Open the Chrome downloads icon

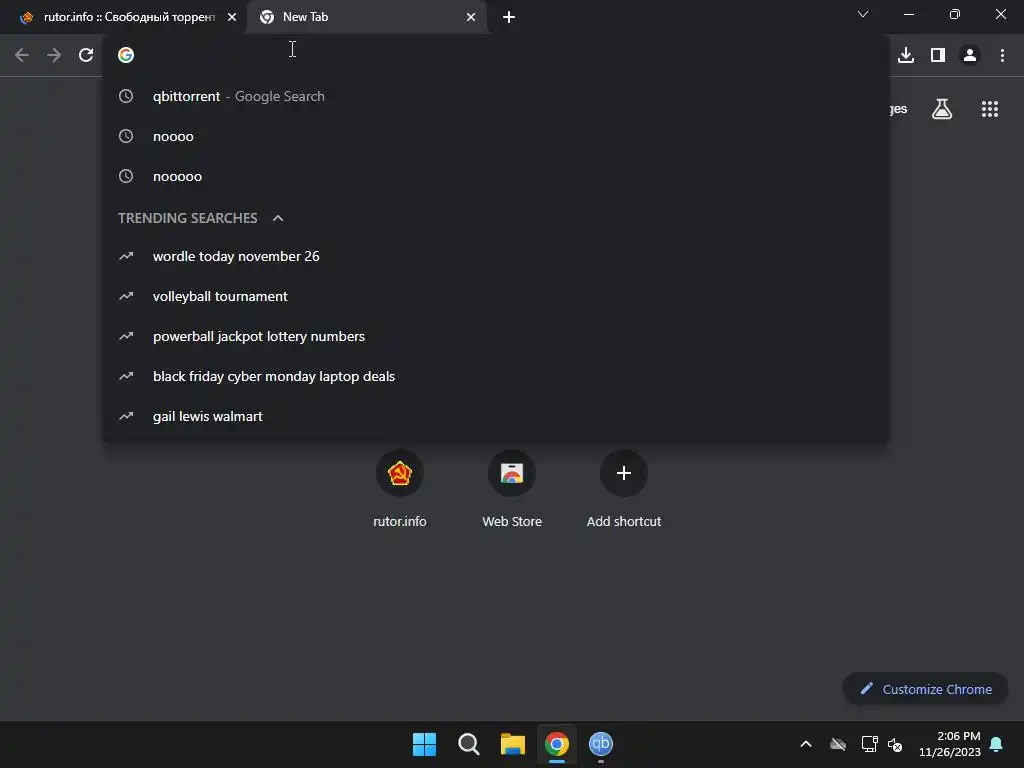(906, 55)
